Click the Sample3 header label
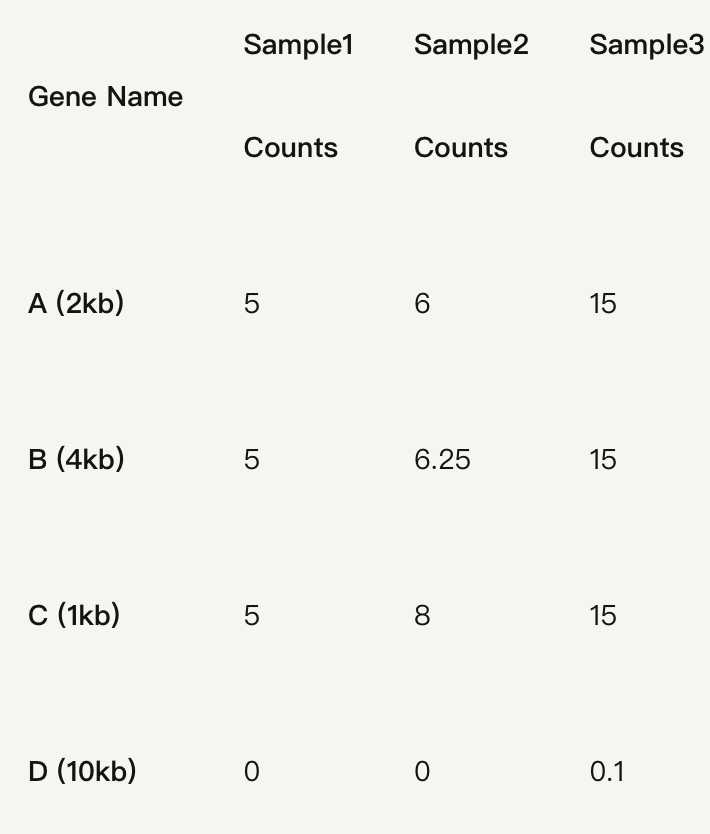Image resolution: width=710 pixels, height=834 pixels. tap(646, 45)
